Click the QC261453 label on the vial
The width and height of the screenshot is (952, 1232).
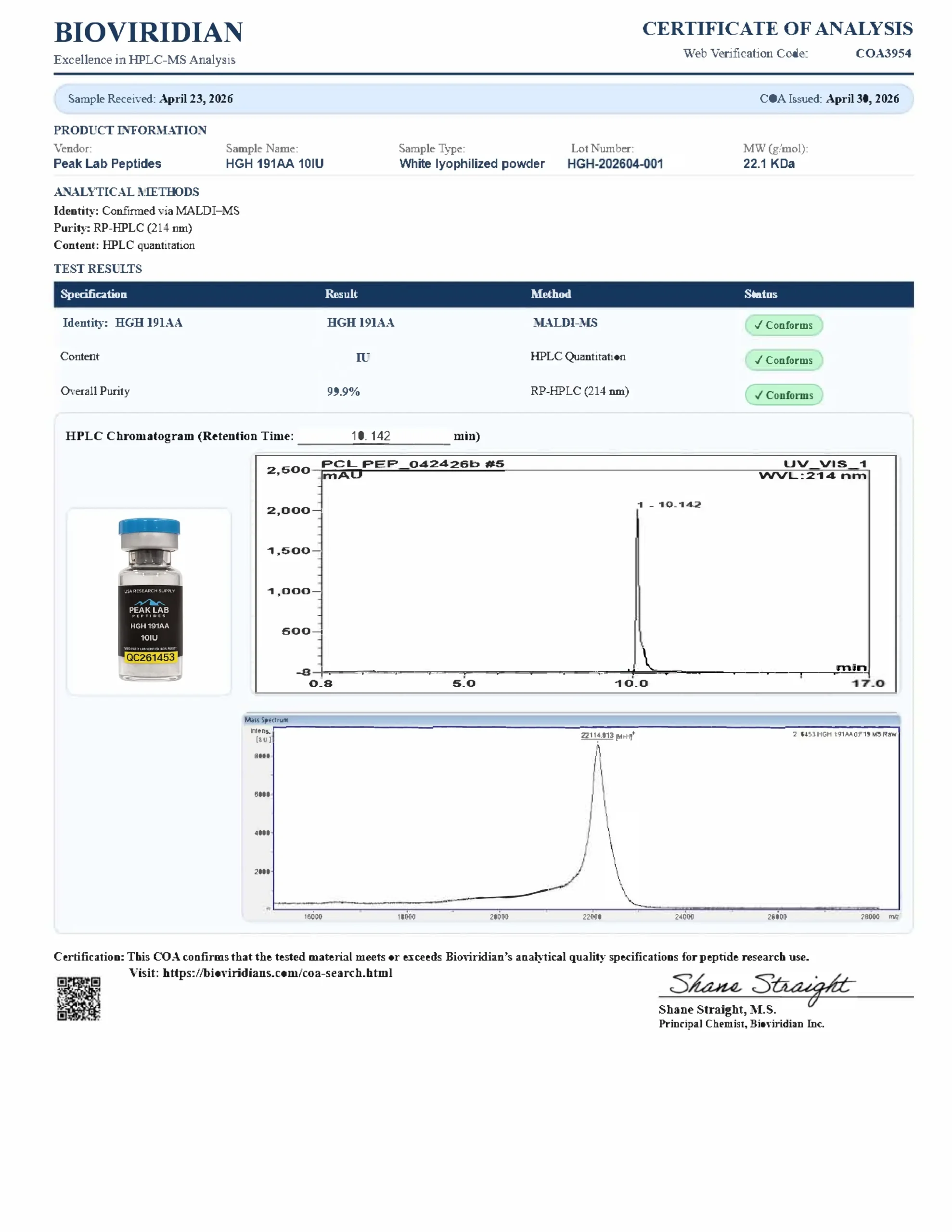(150, 658)
